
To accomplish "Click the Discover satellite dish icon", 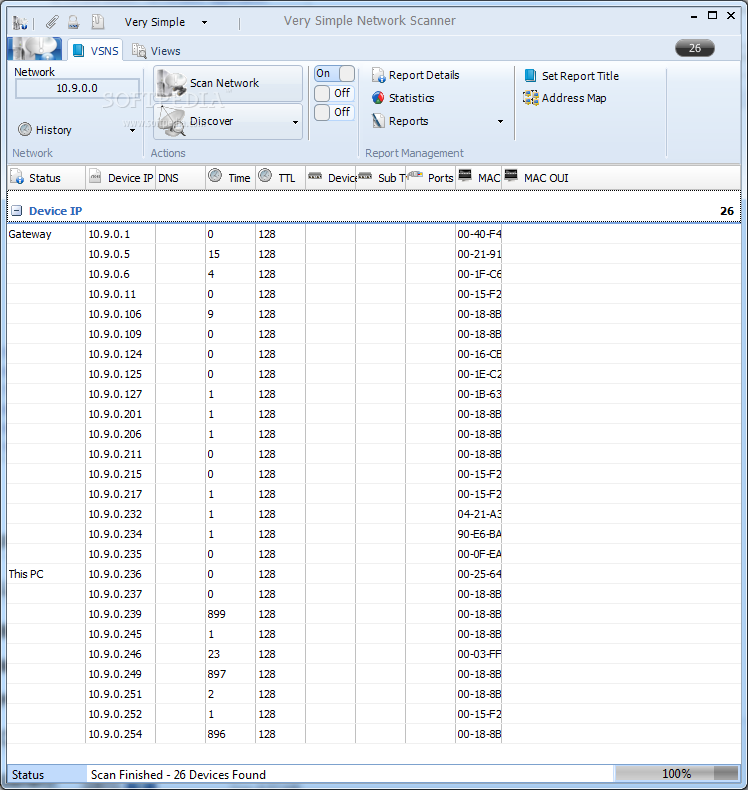I will click(x=172, y=121).
